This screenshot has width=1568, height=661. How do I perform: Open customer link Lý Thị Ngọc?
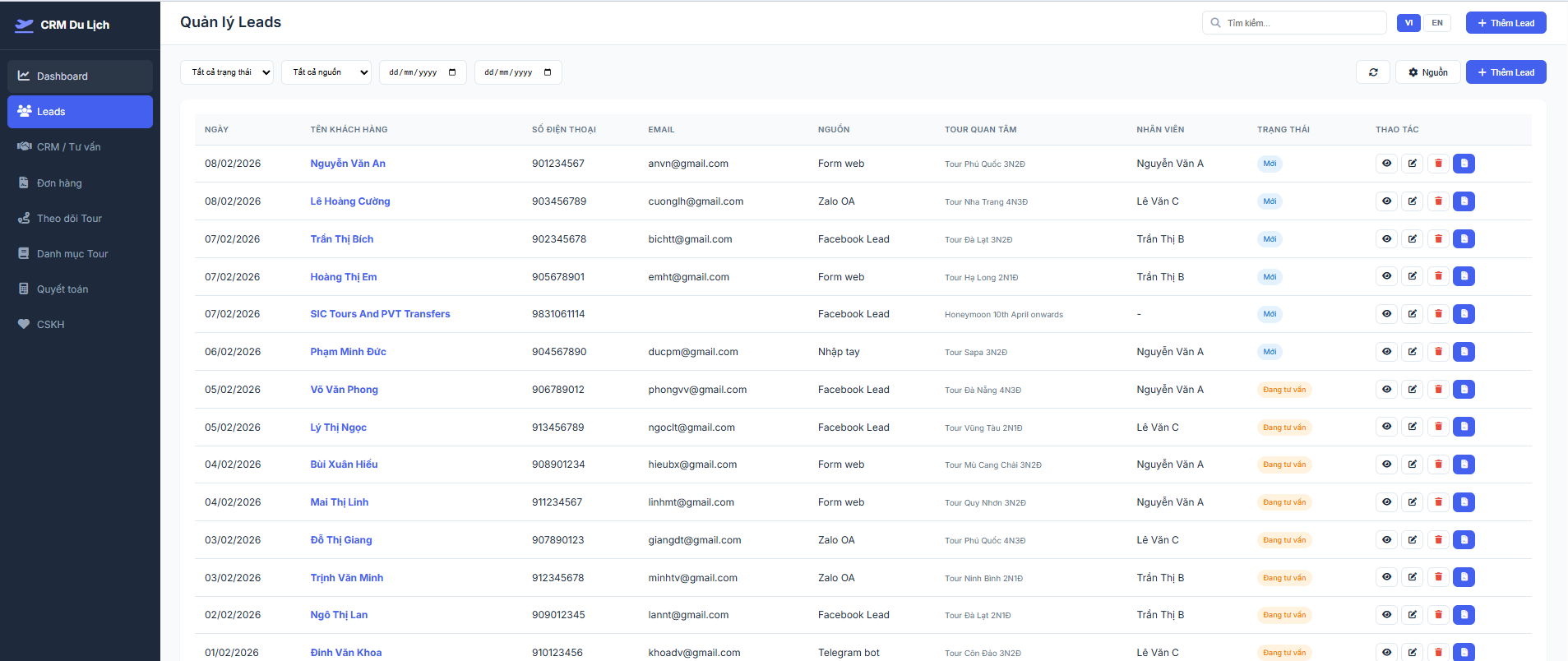(x=338, y=428)
